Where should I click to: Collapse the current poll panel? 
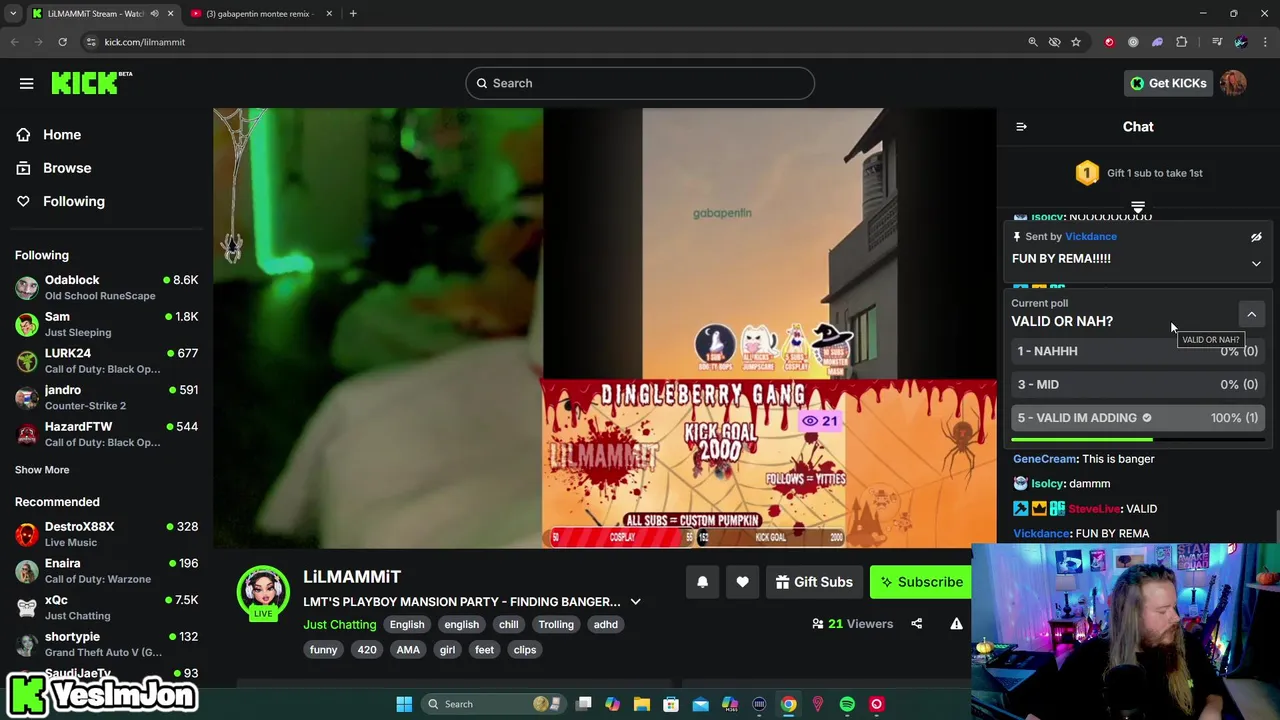click(1251, 314)
